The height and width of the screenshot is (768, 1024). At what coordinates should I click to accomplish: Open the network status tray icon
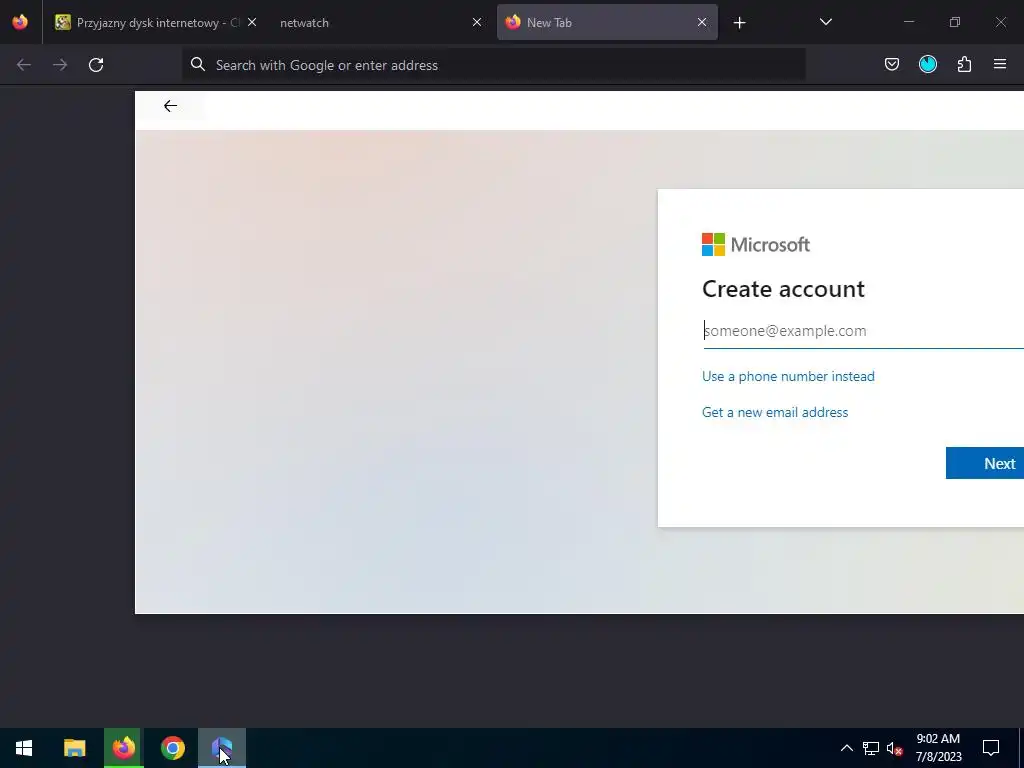[x=871, y=748]
